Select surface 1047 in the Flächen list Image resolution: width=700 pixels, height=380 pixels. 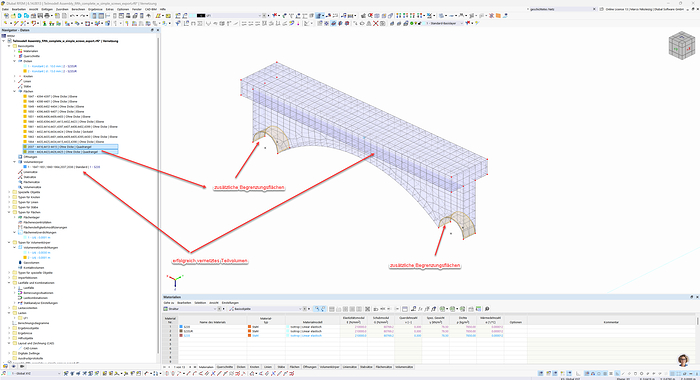52,96
